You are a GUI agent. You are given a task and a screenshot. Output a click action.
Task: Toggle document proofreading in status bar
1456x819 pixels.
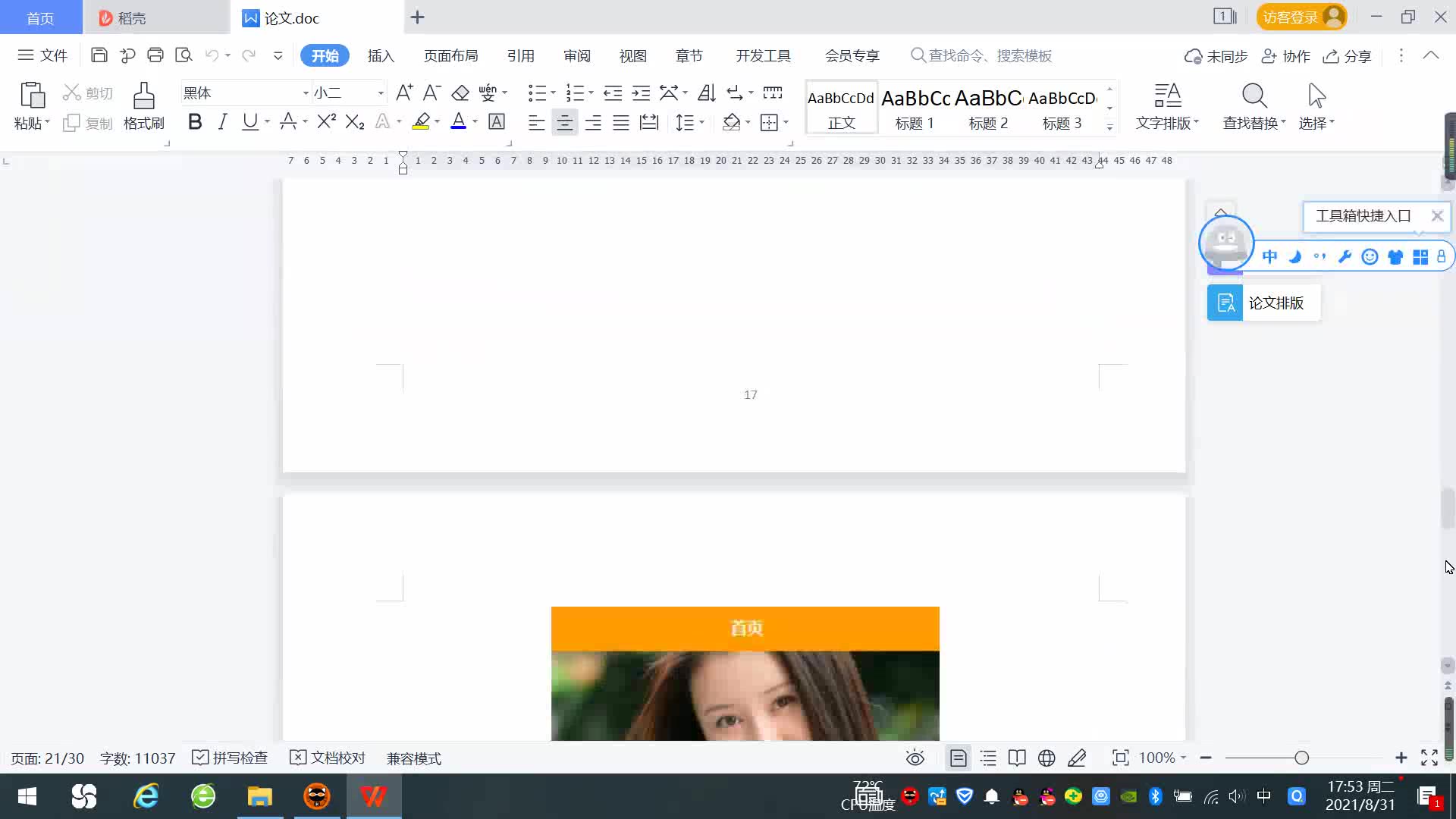tap(328, 758)
